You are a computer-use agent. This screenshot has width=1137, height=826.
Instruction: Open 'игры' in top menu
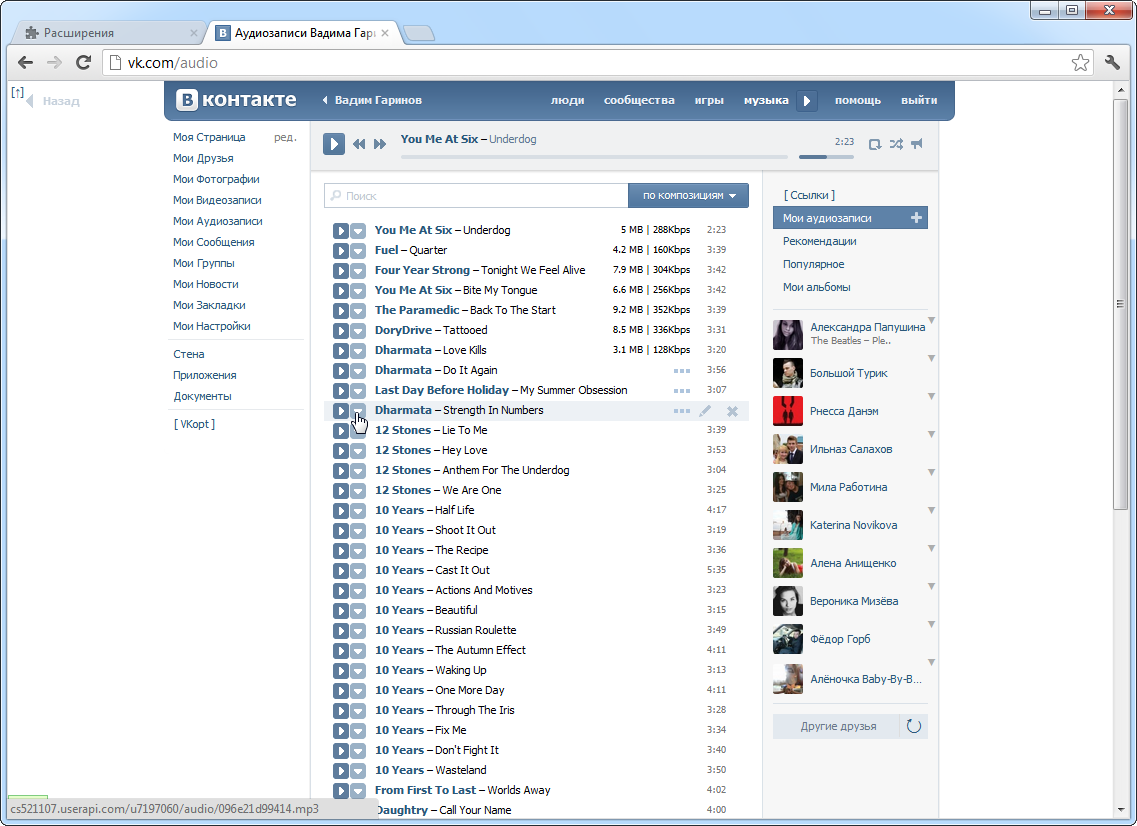point(708,101)
